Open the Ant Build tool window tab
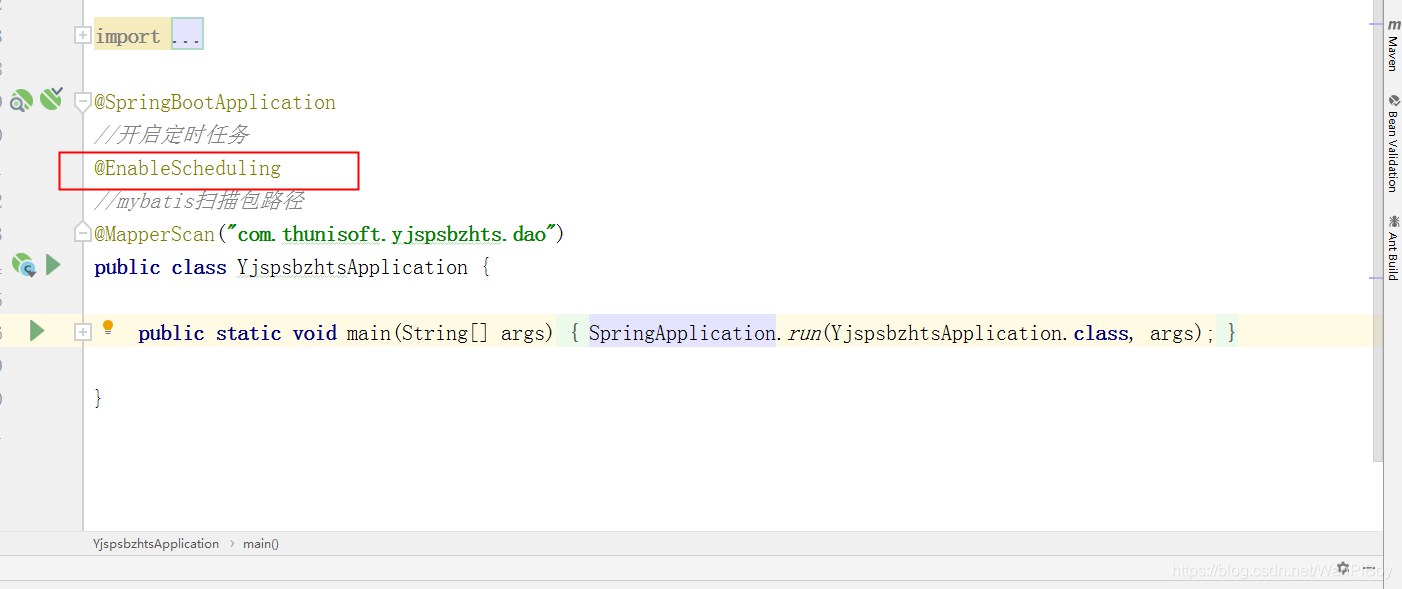 click(1393, 248)
